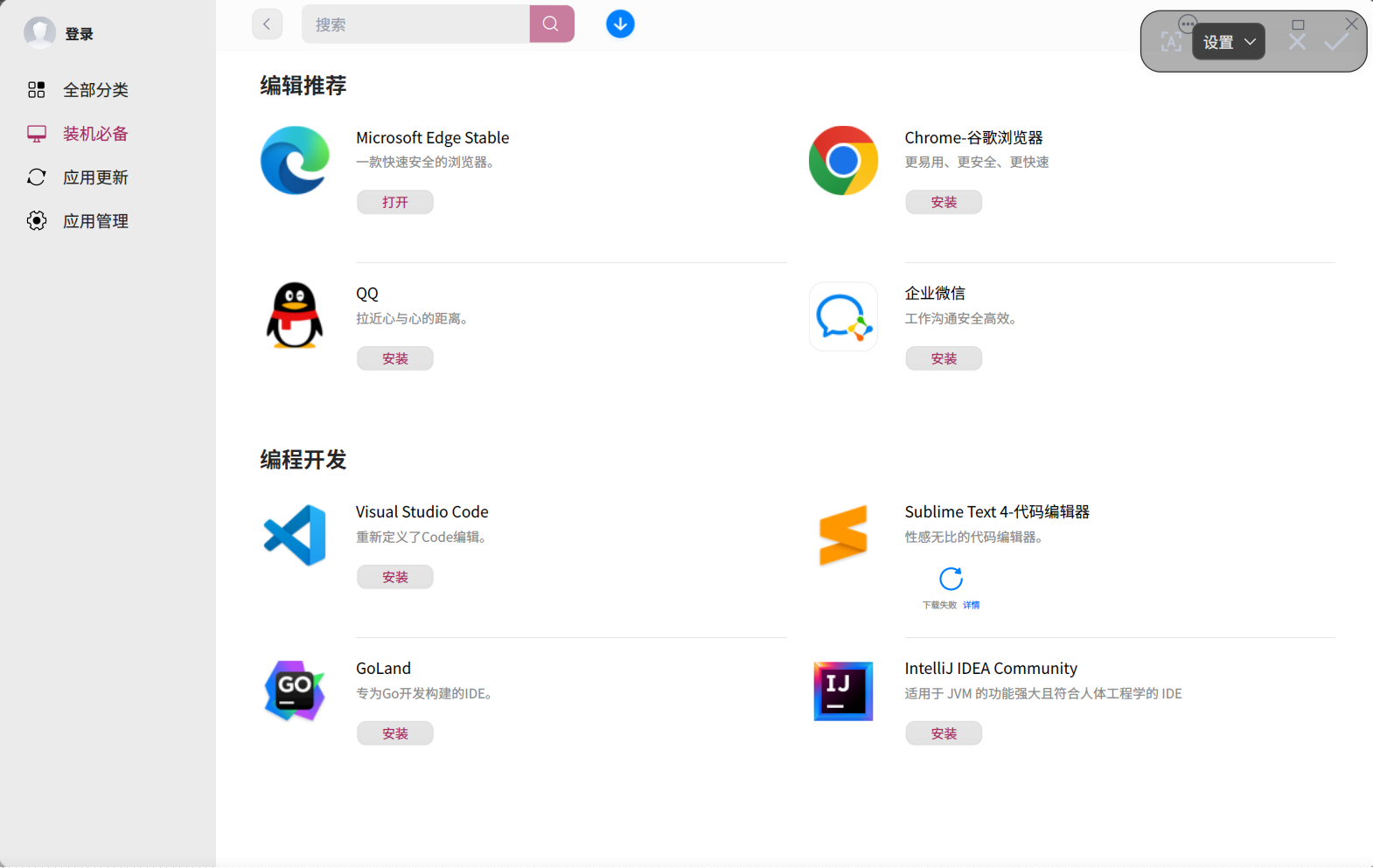
Task: Click the 重新定义了Code编辑 description
Action: pyautogui.click(x=422, y=538)
